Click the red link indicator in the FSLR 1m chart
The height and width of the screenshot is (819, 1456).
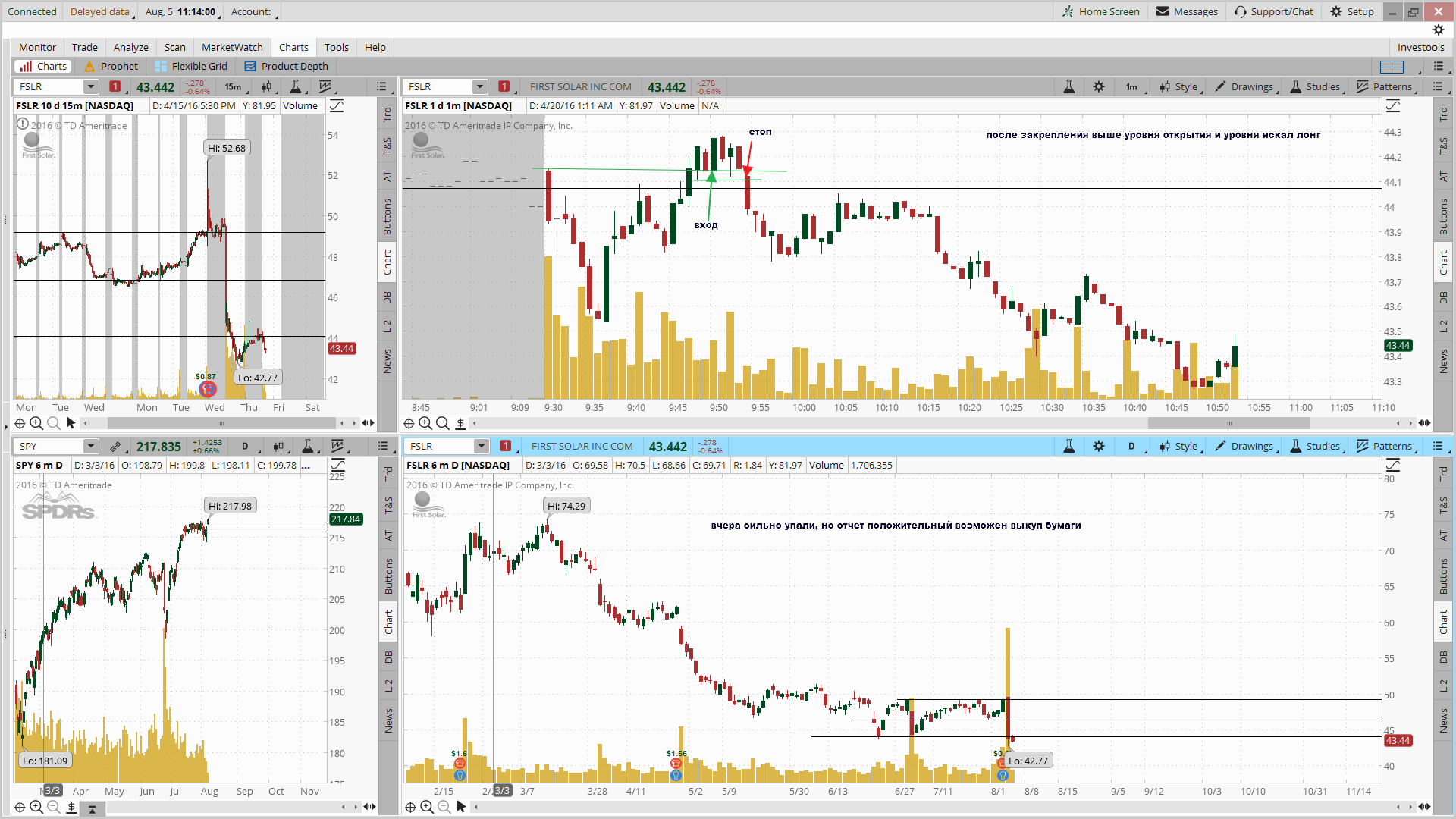point(504,86)
